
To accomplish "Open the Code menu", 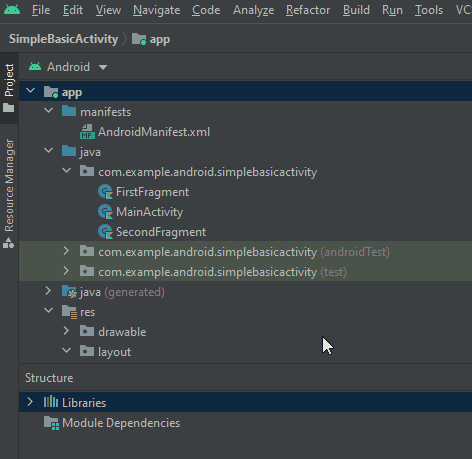I will pyautogui.click(x=206, y=10).
